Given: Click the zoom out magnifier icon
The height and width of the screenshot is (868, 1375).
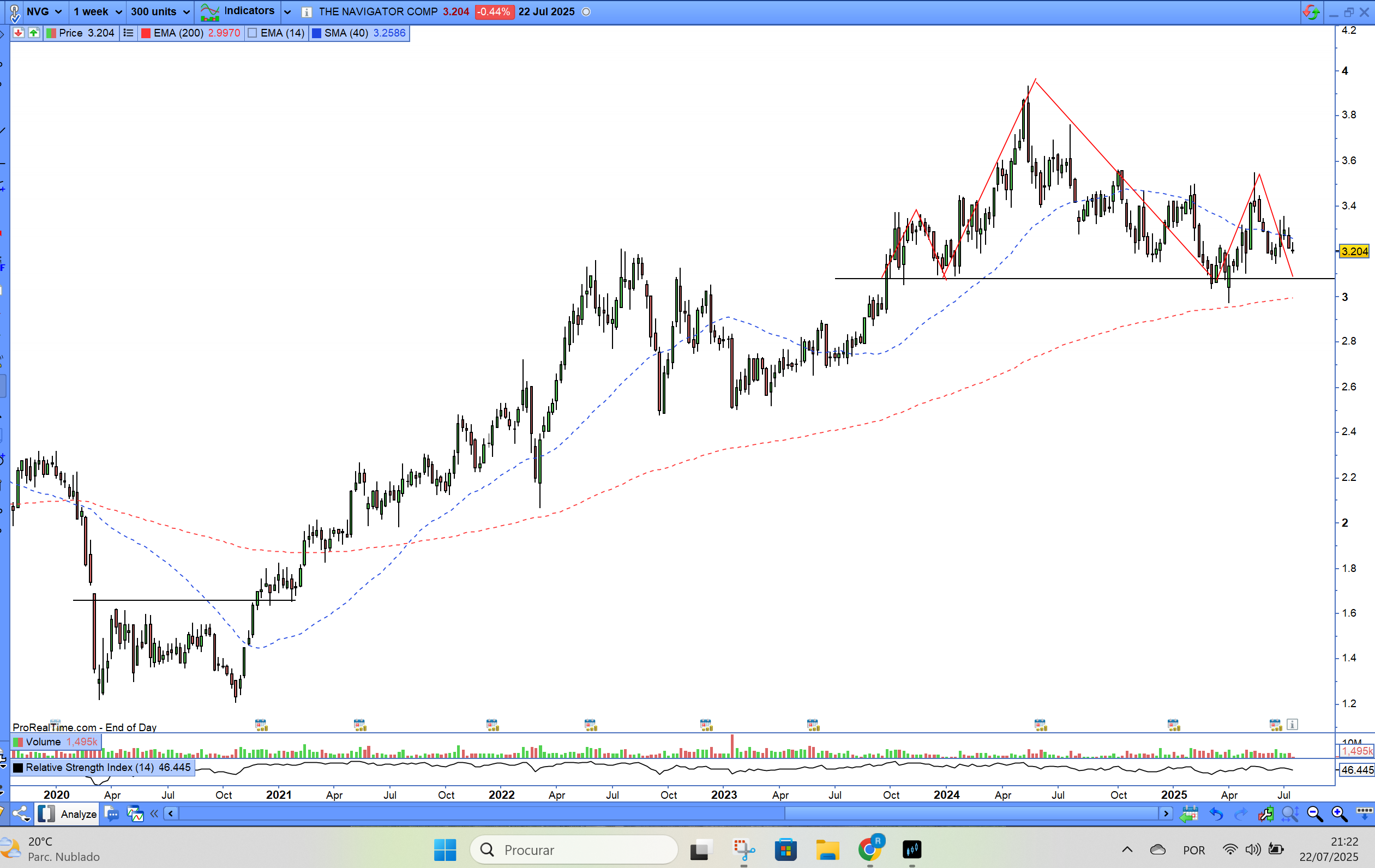Looking at the screenshot, I should (x=1314, y=814).
